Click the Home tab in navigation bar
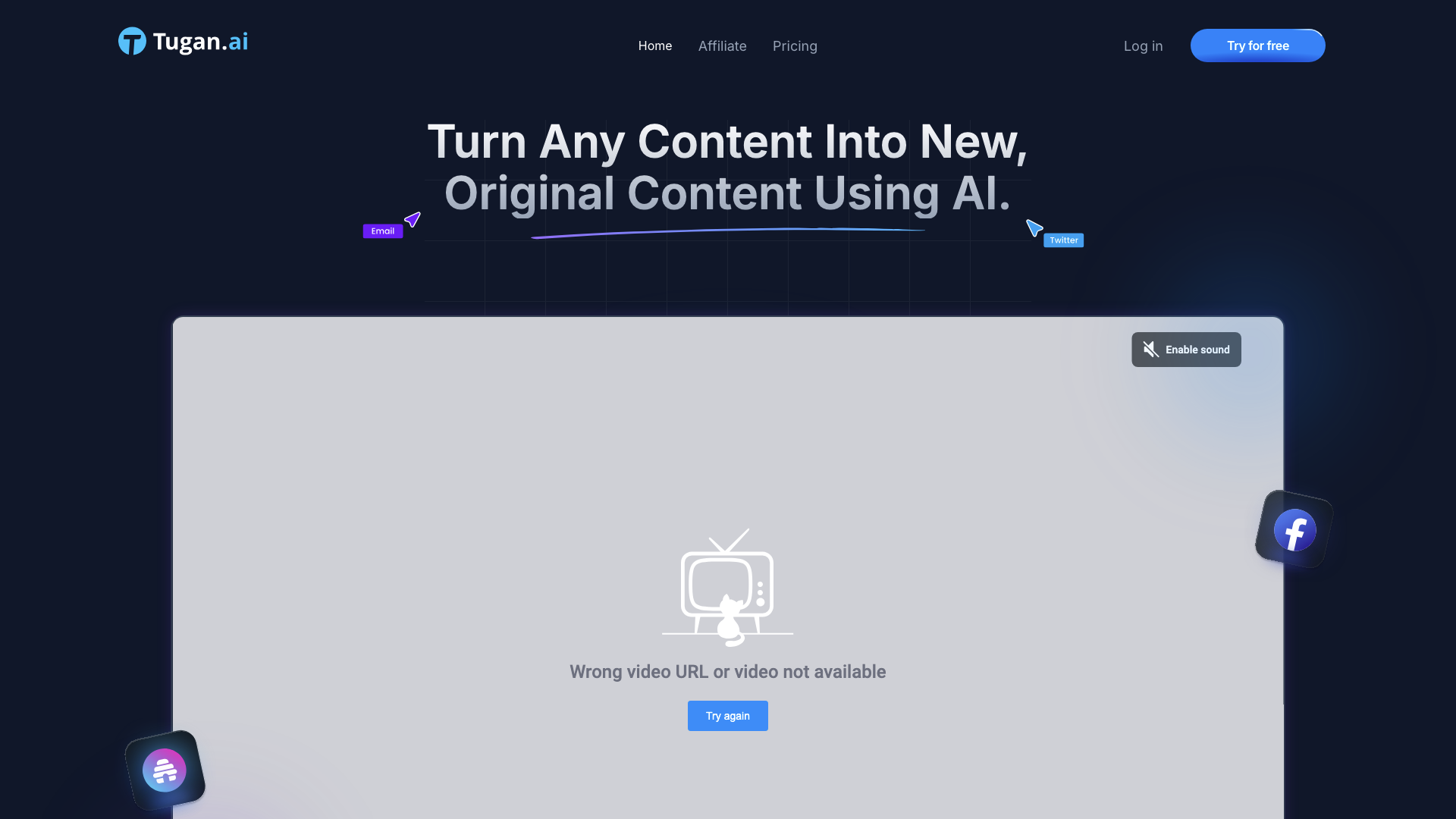The width and height of the screenshot is (1456, 819). coord(655,45)
